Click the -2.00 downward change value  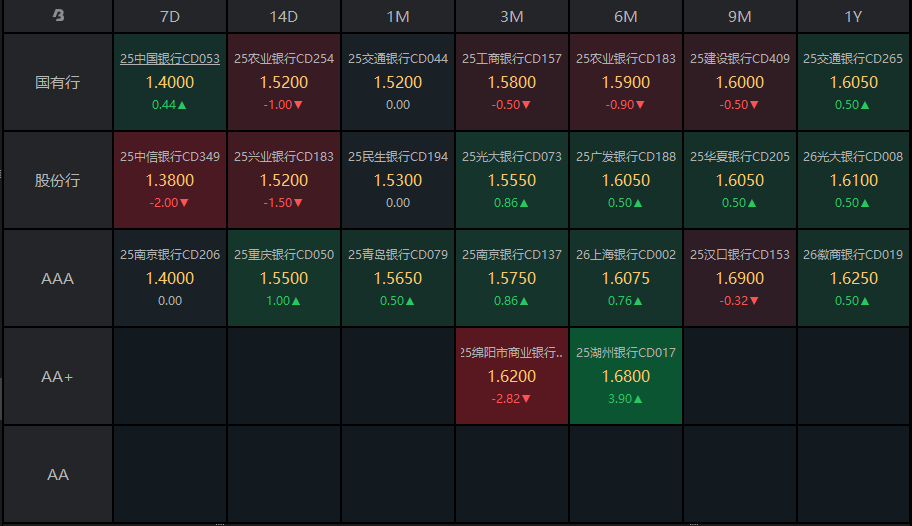[169, 202]
